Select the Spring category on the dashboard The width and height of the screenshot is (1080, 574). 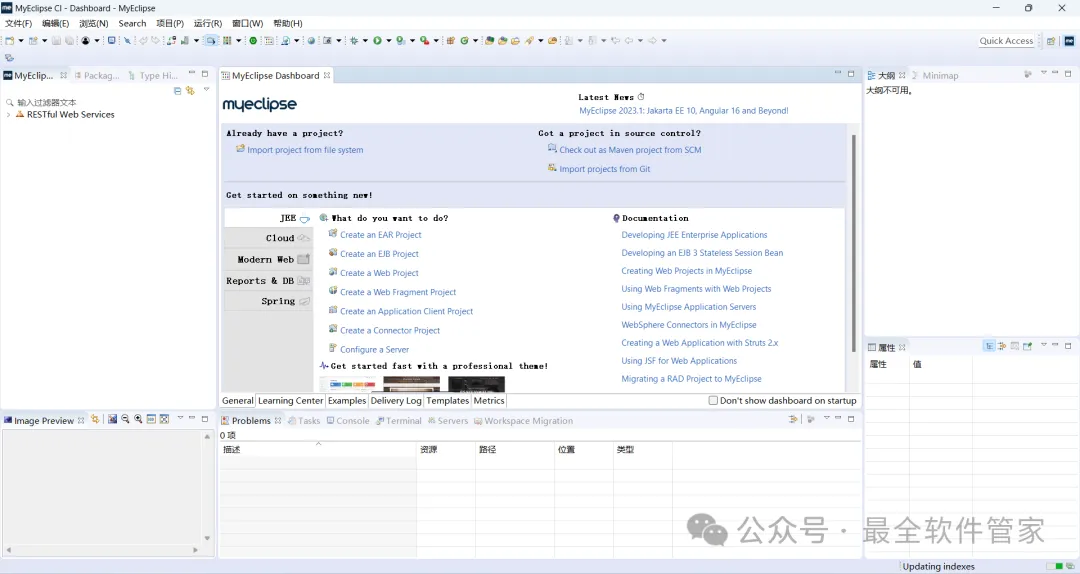[x=268, y=301]
